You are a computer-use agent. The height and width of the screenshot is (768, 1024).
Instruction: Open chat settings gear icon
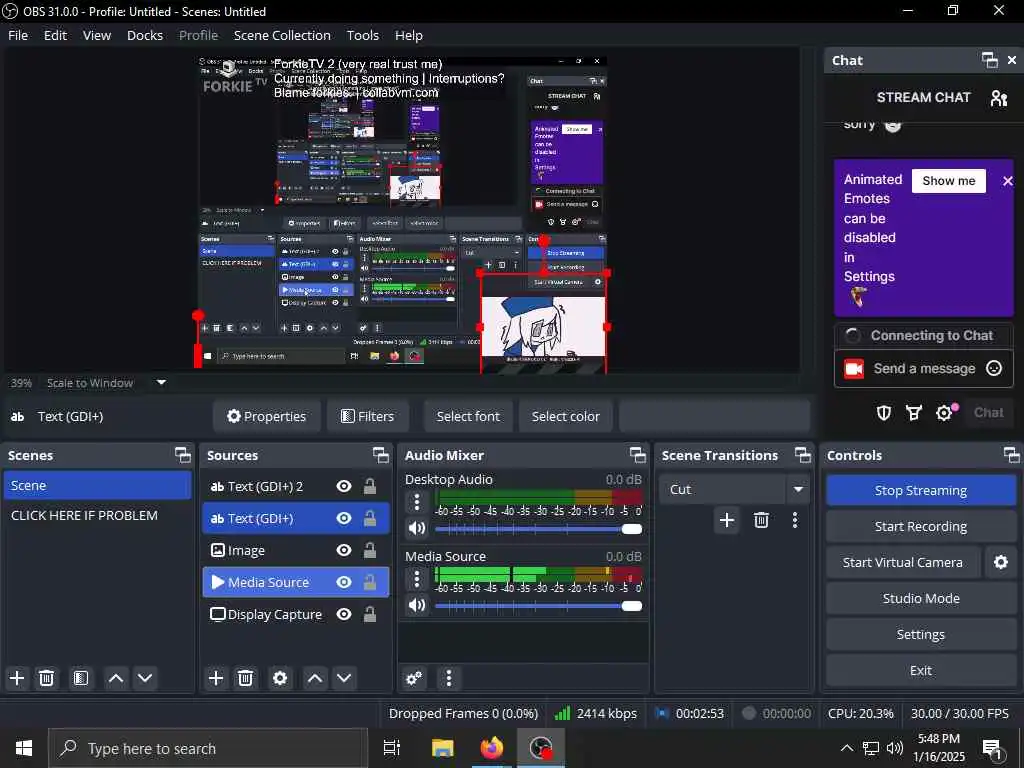click(x=944, y=413)
